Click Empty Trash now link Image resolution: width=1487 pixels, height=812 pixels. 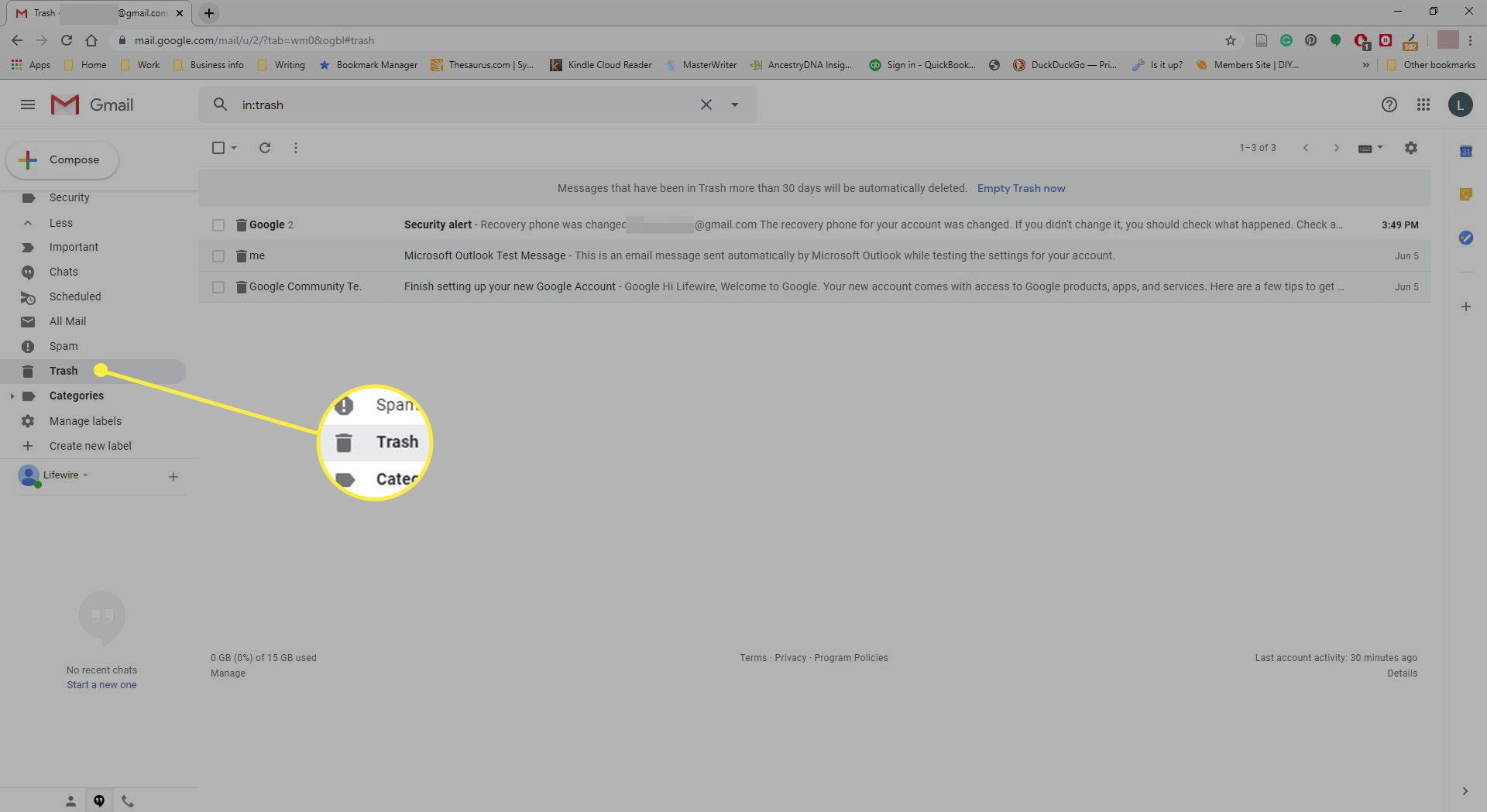[1021, 188]
